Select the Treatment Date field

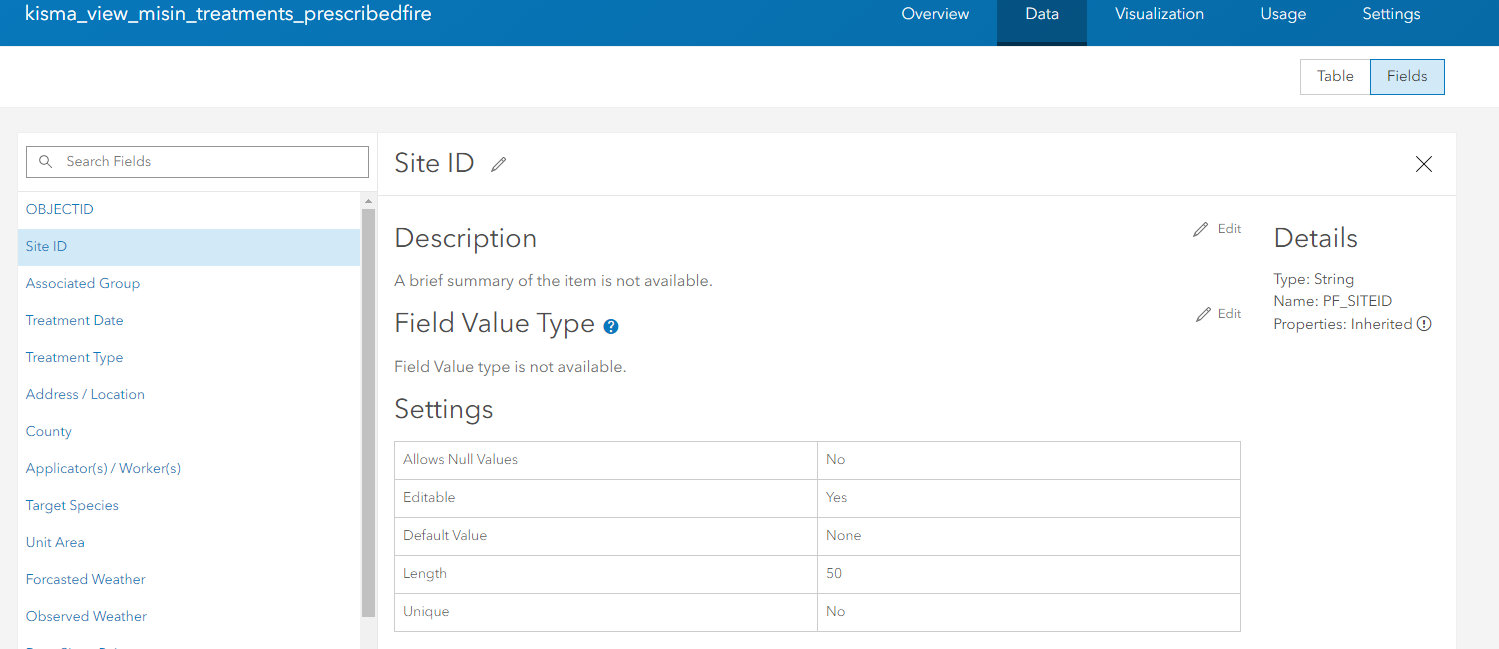tap(75, 321)
